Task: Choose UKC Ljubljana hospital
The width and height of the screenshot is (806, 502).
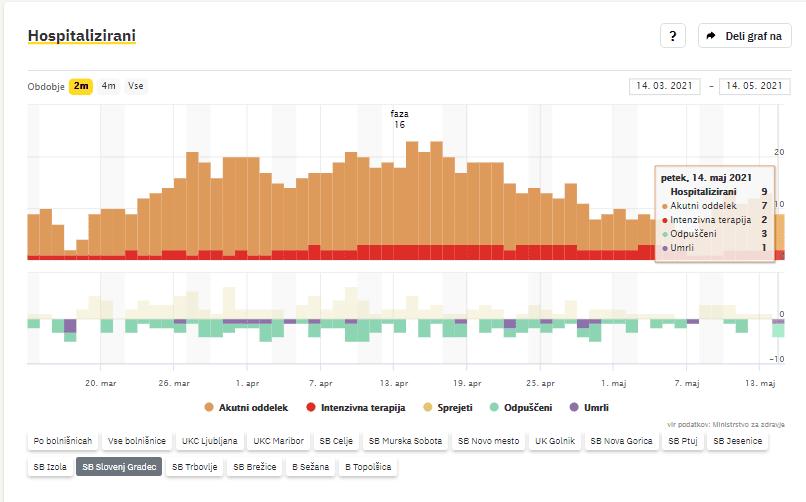Action: (209, 440)
